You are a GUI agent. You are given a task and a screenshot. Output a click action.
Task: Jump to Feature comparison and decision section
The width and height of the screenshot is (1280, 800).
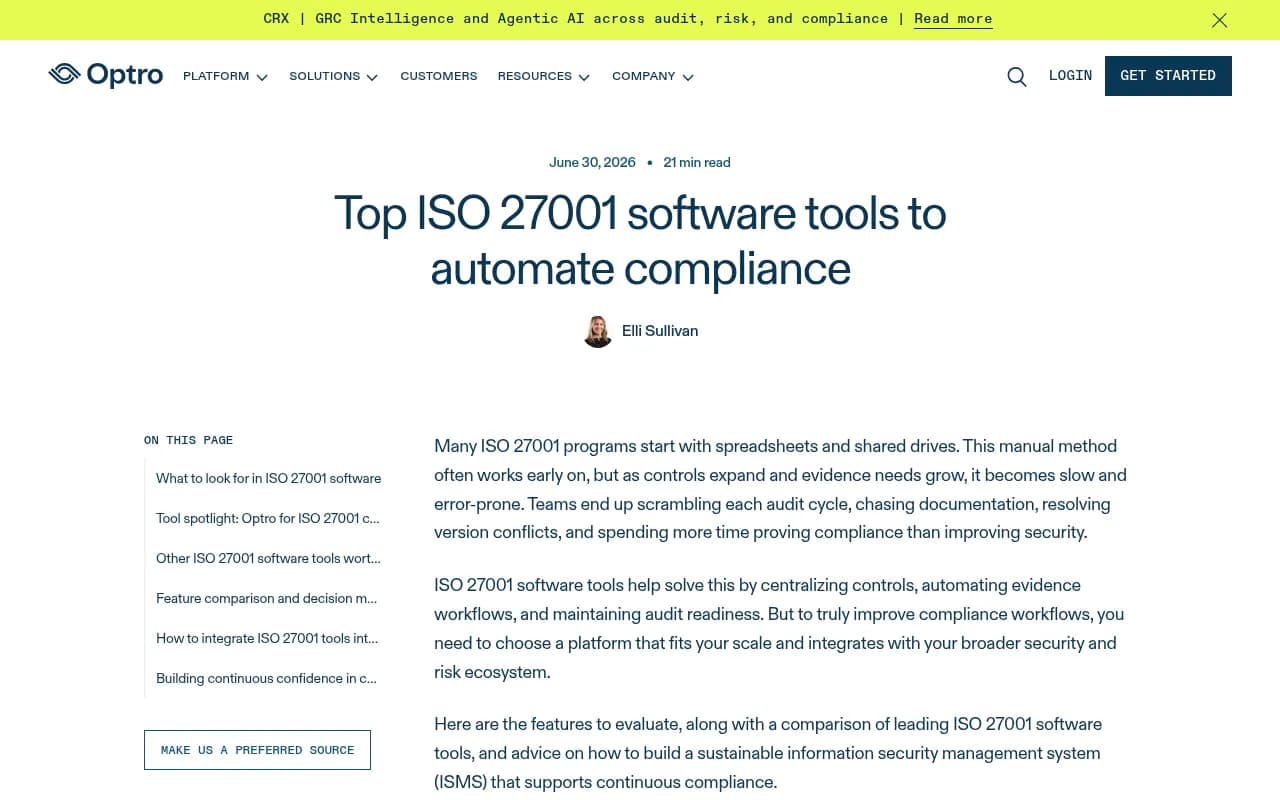coord(267,598)
